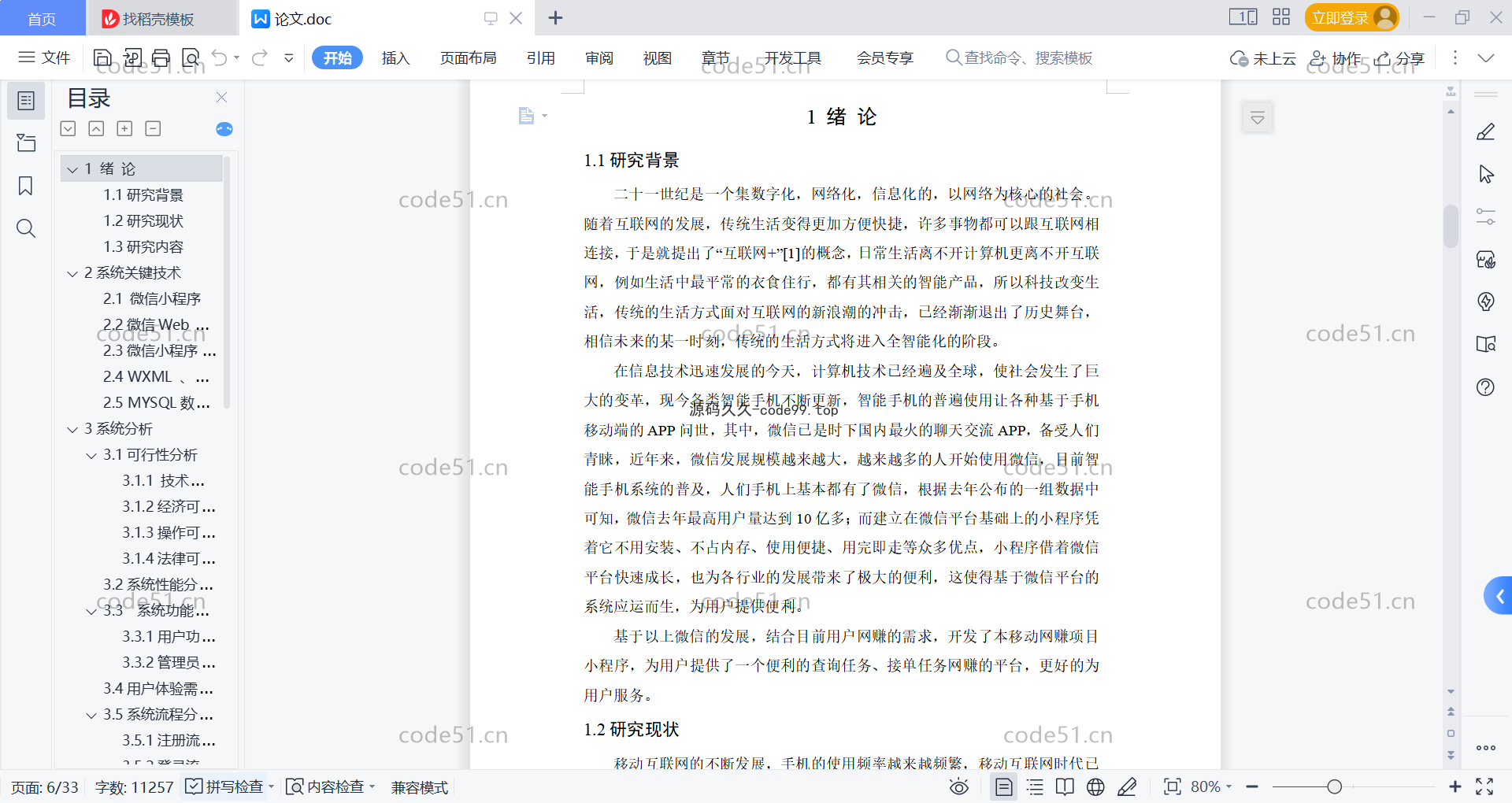Viewport: 1512px width, 803px height.
Task: Switch to outline view in status bar
Action: (x=1035, y=786)
